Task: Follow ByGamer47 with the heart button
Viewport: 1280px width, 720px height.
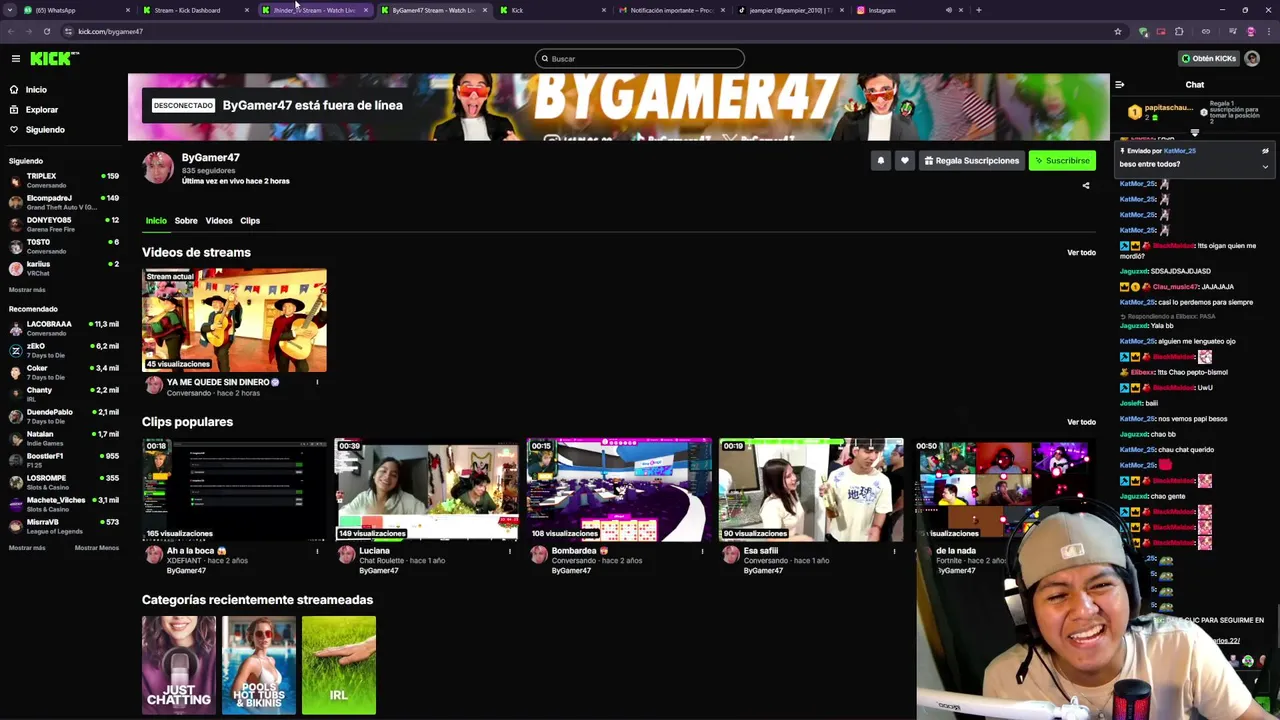Action: pyautogui.click(x=905, y=161)
